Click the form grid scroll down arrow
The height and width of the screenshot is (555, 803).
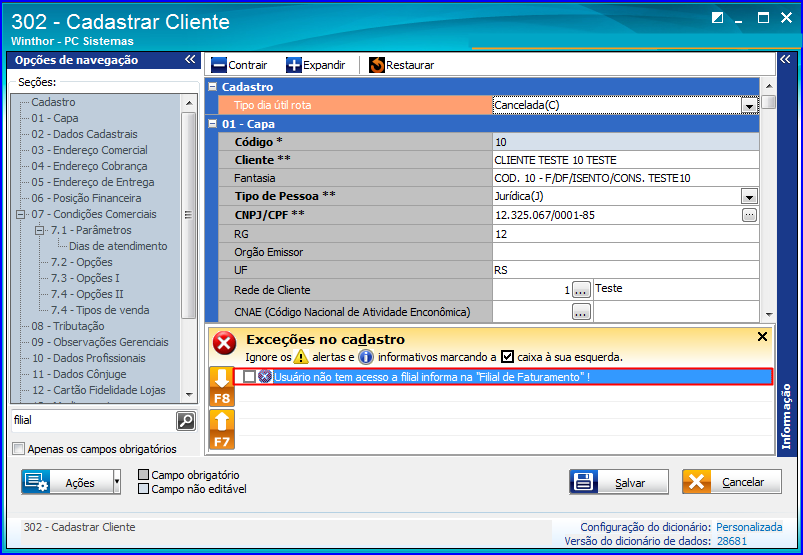(768, 314)
